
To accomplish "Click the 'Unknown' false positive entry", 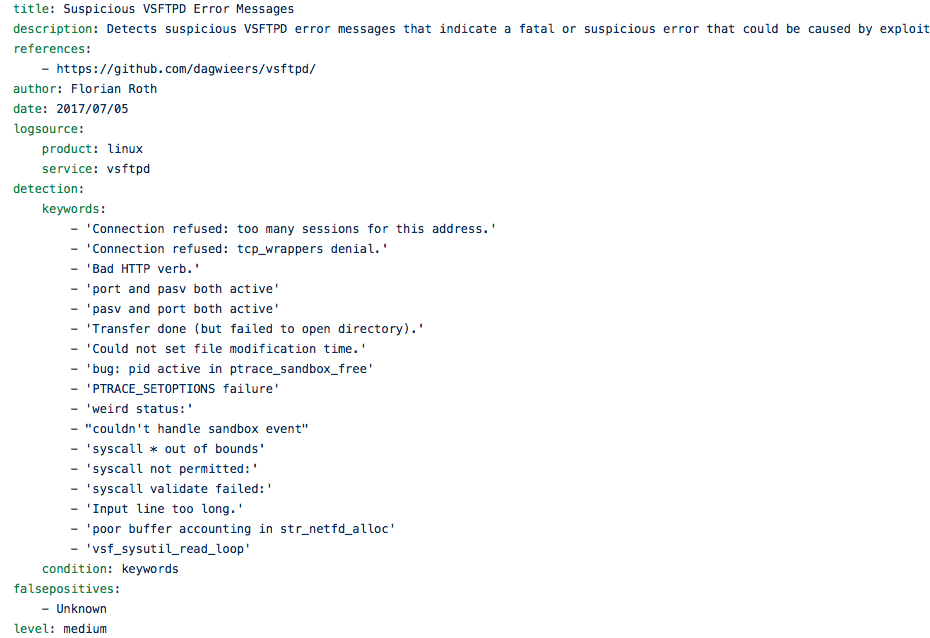I will [81, 609].
